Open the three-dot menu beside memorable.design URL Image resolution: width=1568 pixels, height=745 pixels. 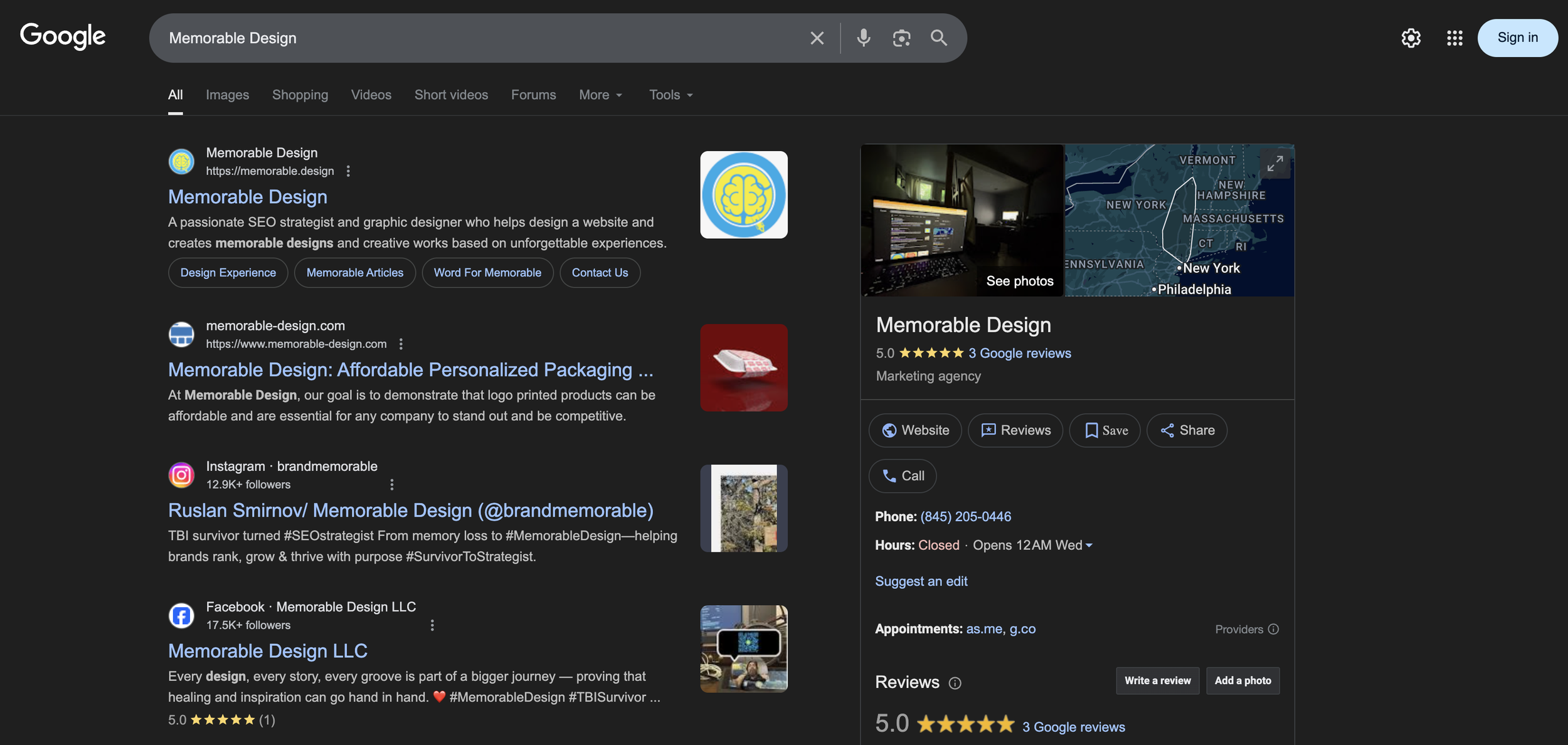(348, 171)
